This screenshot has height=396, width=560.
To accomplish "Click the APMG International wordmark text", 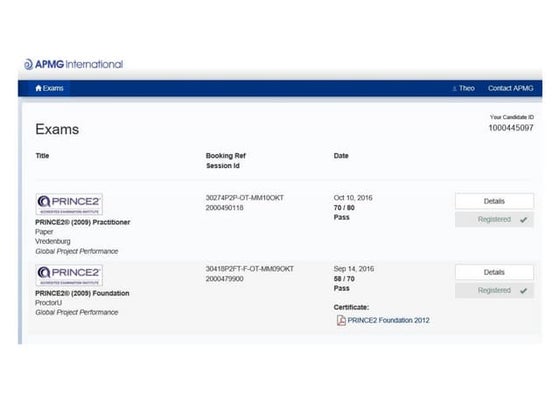I will click(79, 64).
